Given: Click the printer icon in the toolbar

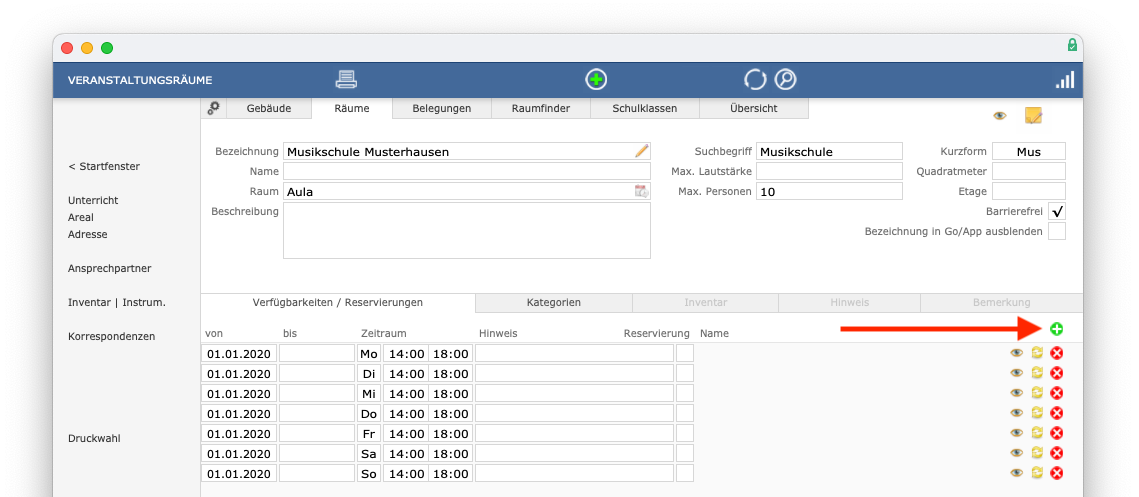Looking at the screenshot, I should (346, 79).
